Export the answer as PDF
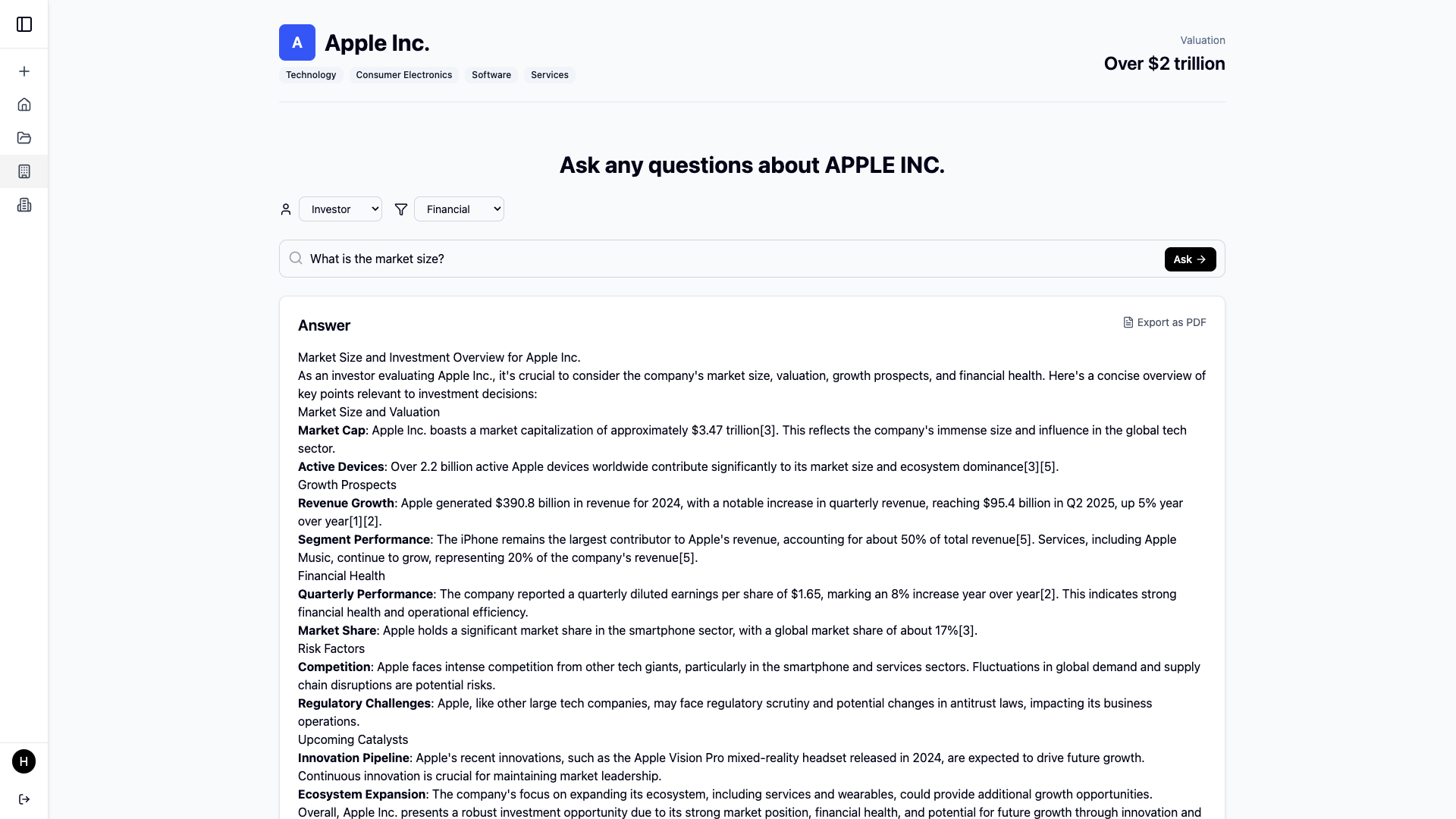This screenshot has height=819, width=1456. tap(1165, 322)
